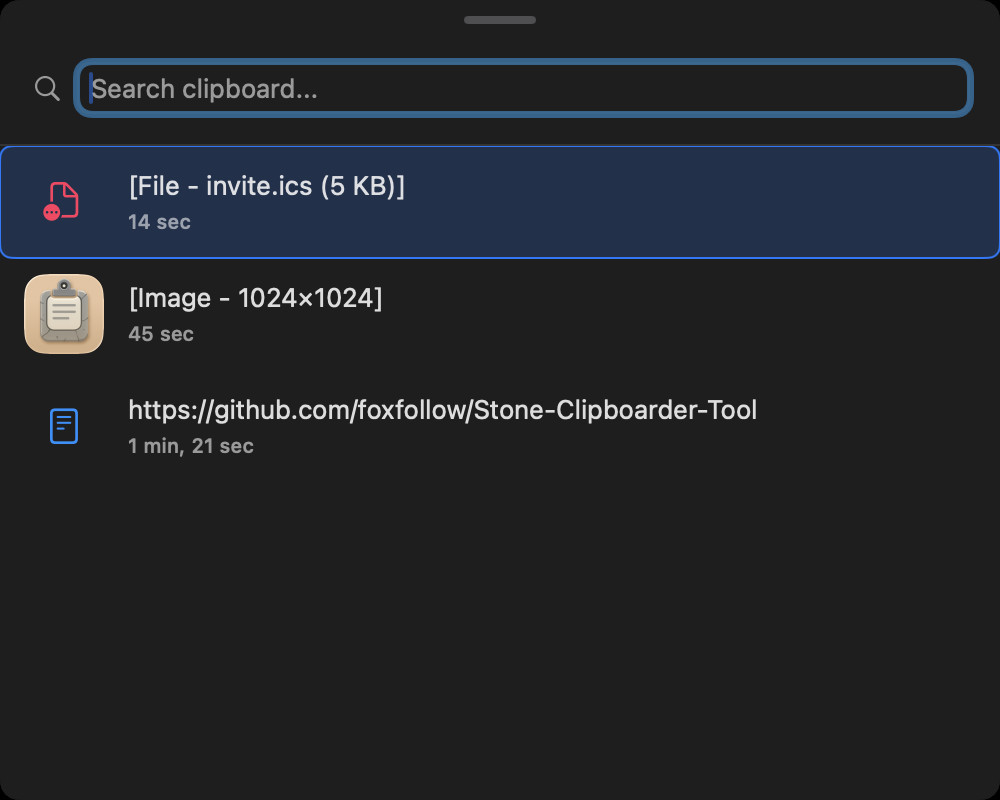The height and width of the screenshot is (800, 1000).
Task: Click the blue text document icon
Action: pyautogui.click(x=64, y=426)
